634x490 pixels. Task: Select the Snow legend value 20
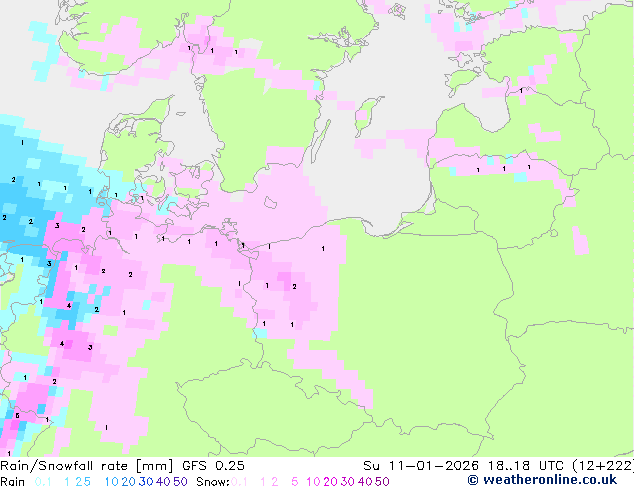pyautogui.click(x=330, y=482)
